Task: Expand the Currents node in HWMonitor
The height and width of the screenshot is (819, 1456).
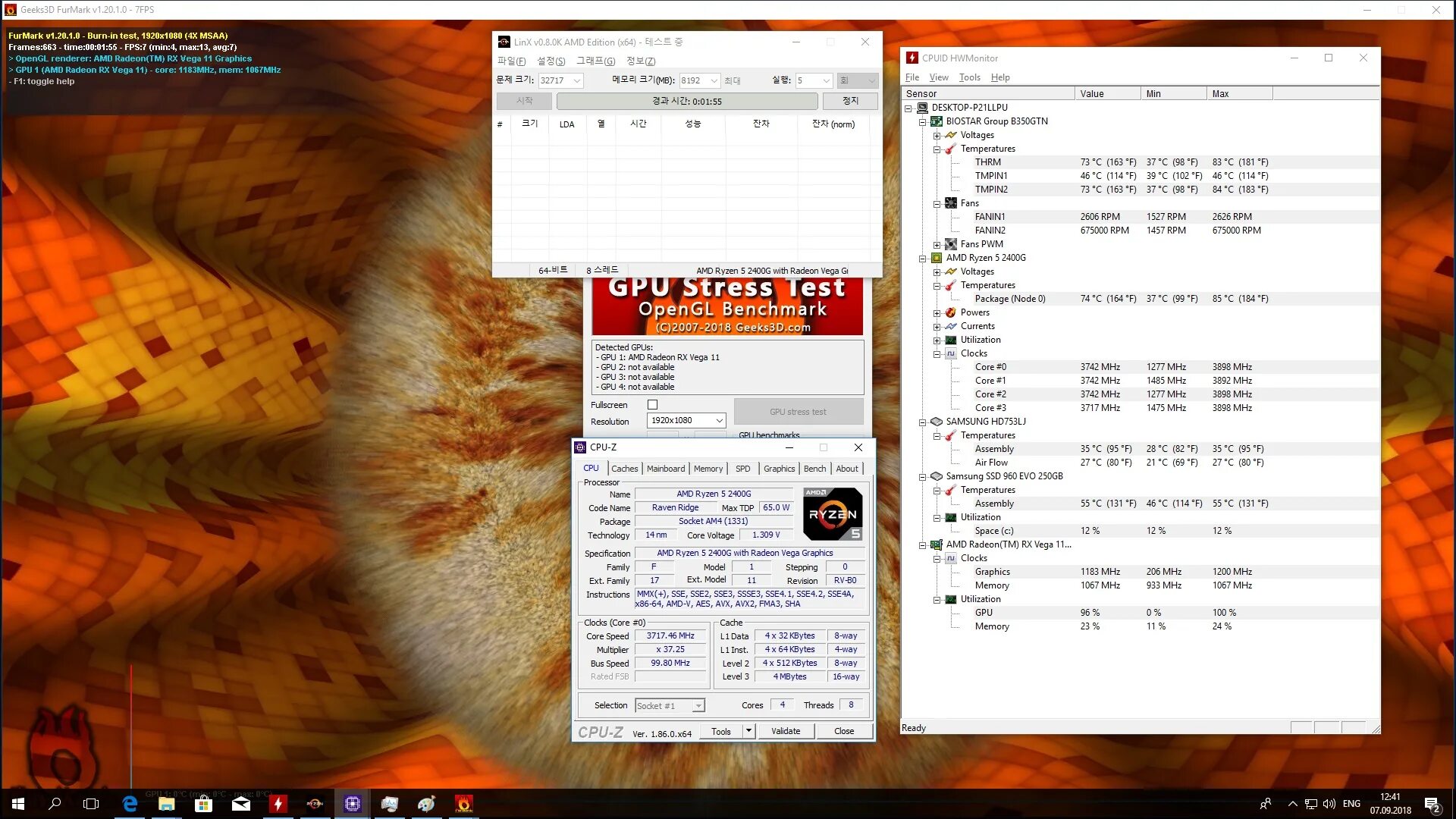Action: point(937,327)
